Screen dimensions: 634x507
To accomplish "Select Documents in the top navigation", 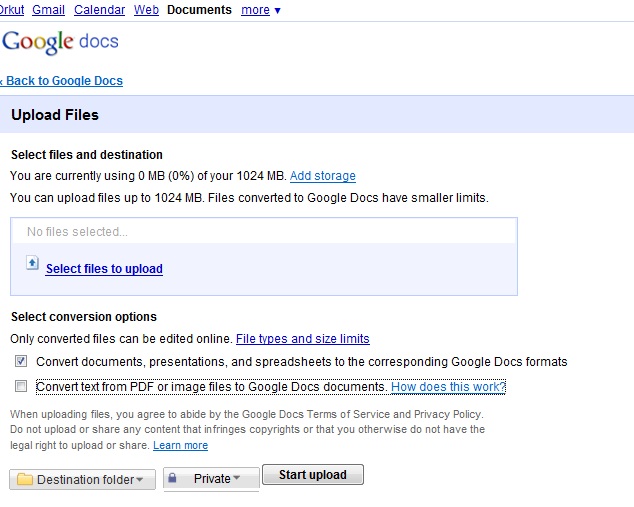I will coord(199,10).
